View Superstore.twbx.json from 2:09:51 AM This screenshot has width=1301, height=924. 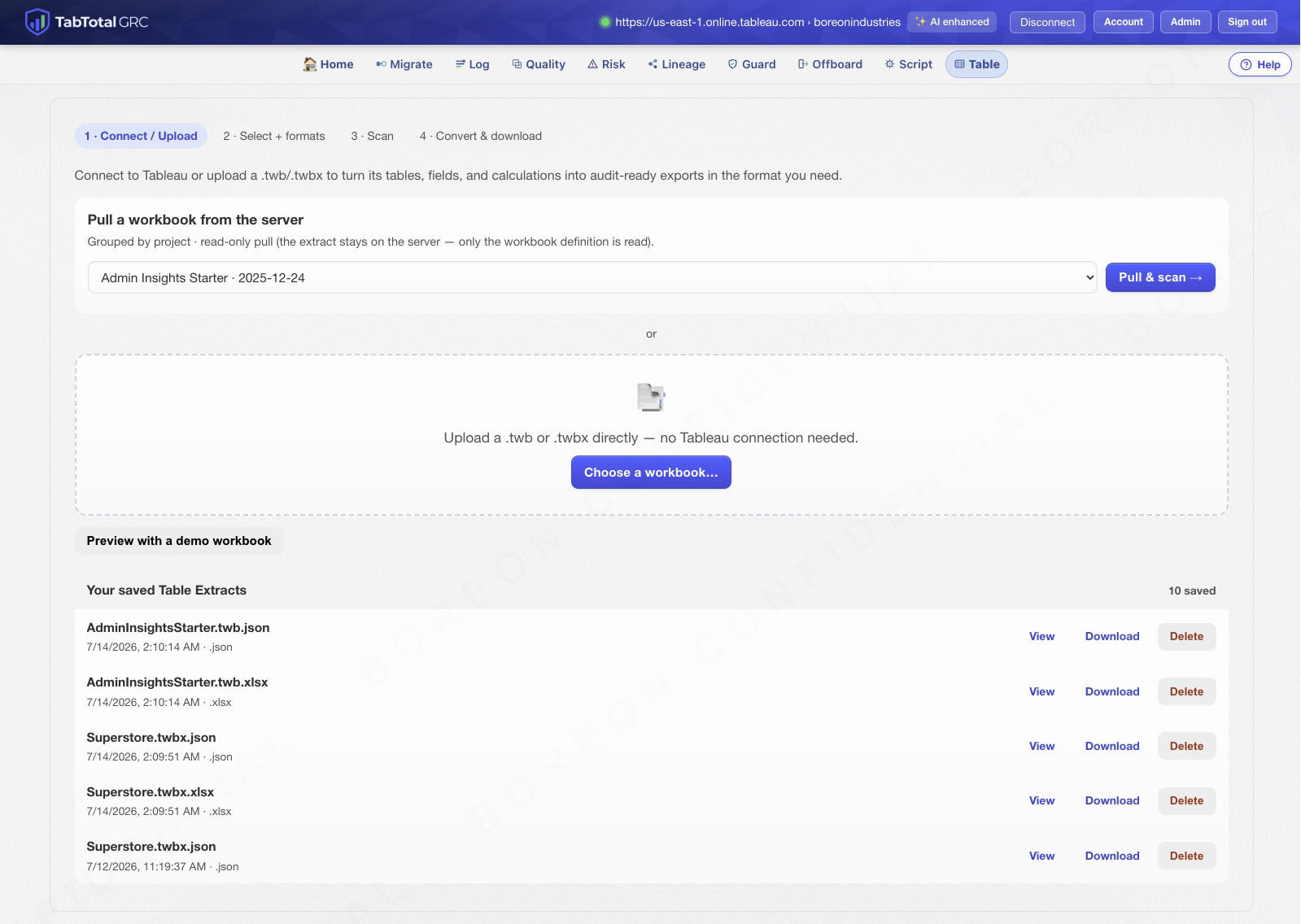point(1041,746)
